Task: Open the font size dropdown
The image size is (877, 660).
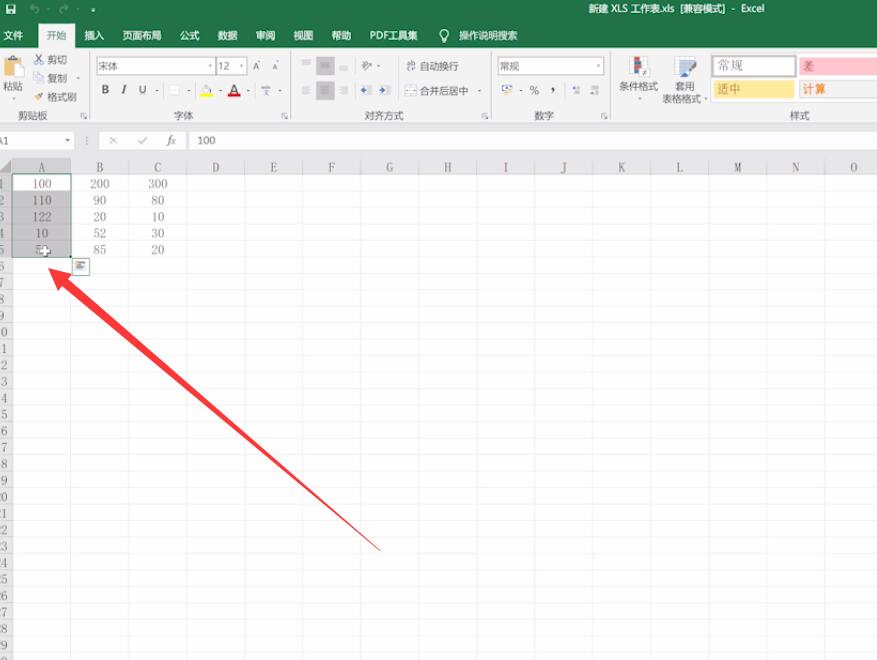Action: (x=242, y=66)
